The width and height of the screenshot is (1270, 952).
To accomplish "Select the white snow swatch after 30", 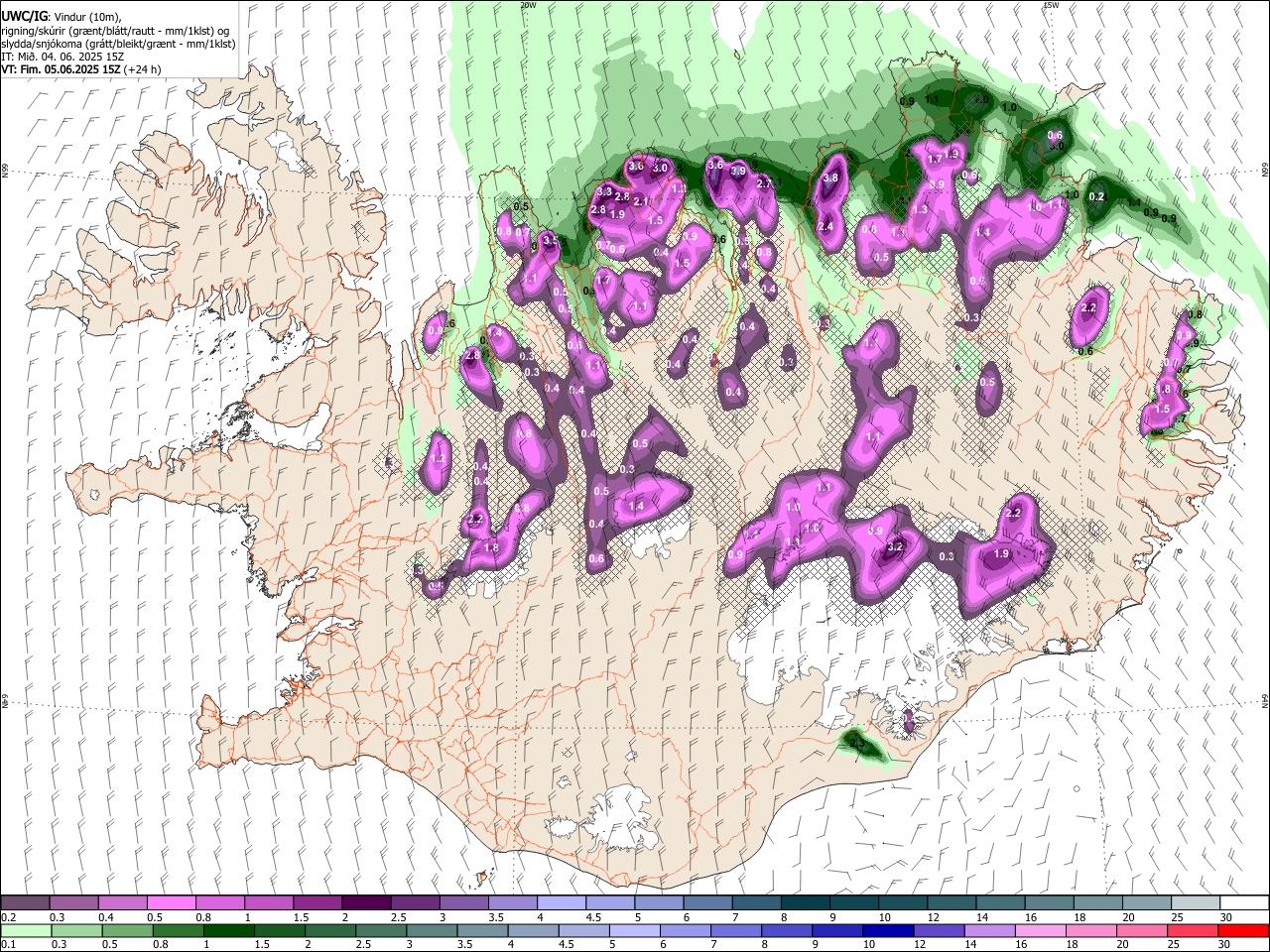I will click(x=1244, y=902).
